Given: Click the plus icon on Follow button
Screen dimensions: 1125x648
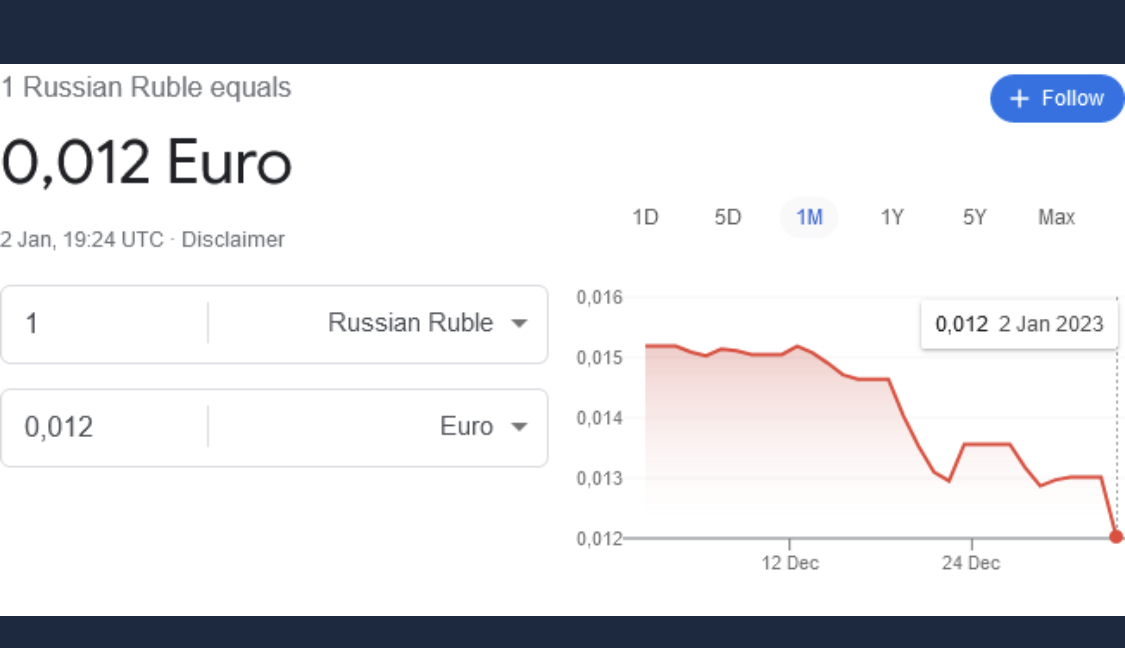Looking at the screenshot, I should pos(1019,98).
